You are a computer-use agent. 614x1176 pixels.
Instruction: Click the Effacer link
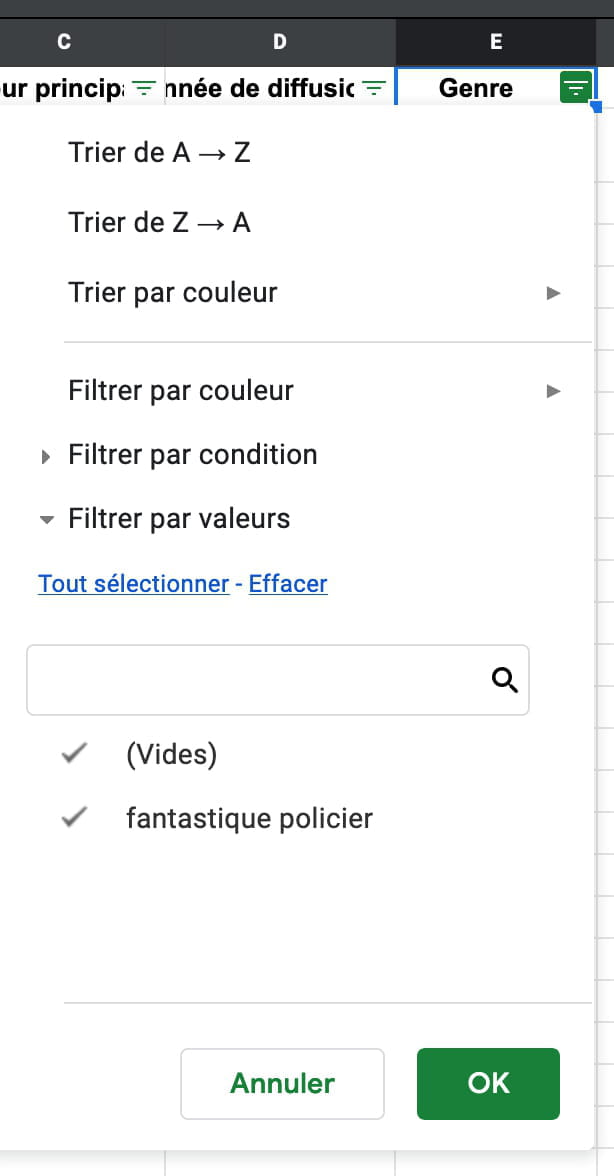(288, 584)
